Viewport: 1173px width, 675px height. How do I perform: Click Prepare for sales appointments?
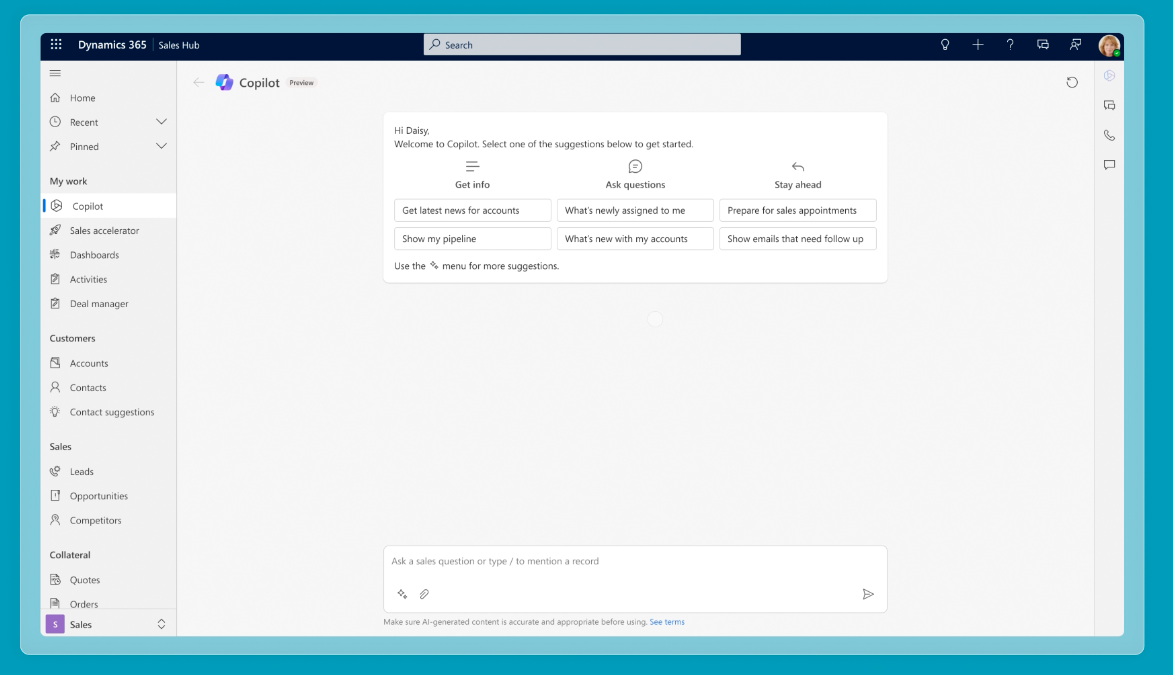[797, 210]
